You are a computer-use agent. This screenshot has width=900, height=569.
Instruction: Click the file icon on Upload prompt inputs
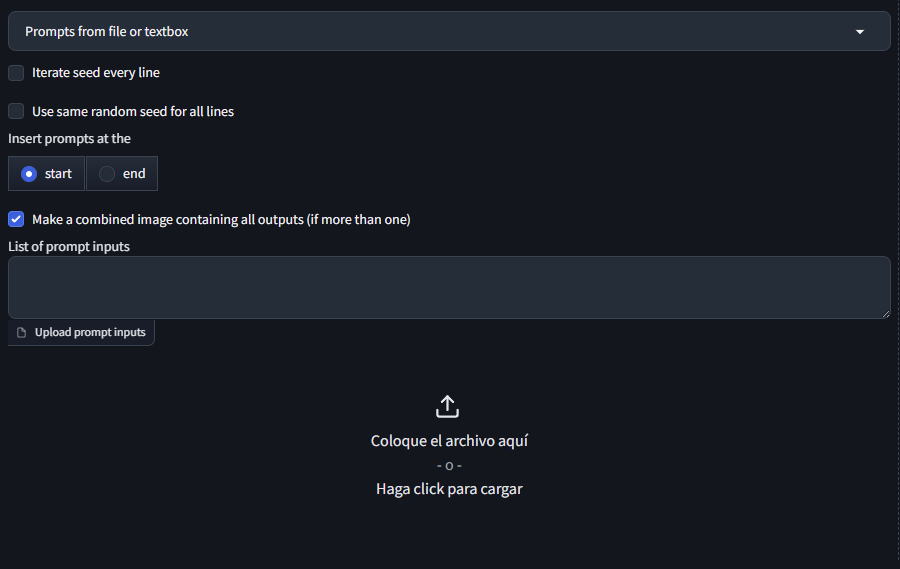click(21, 333)
